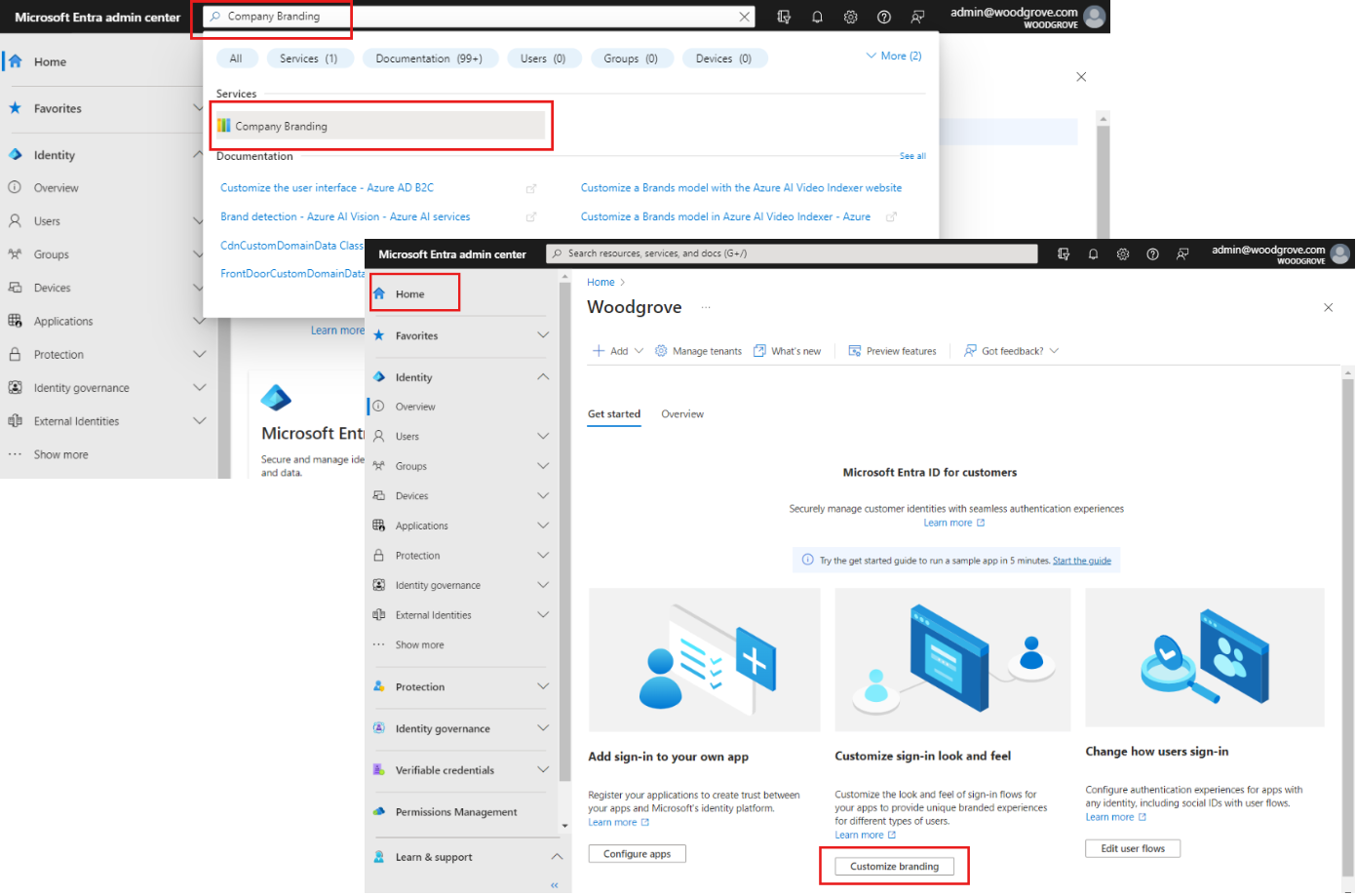The width and height of the screenshot is (1356, 896).
Task: Collapse Identity section in front sidebar
Action: (543, 377)
